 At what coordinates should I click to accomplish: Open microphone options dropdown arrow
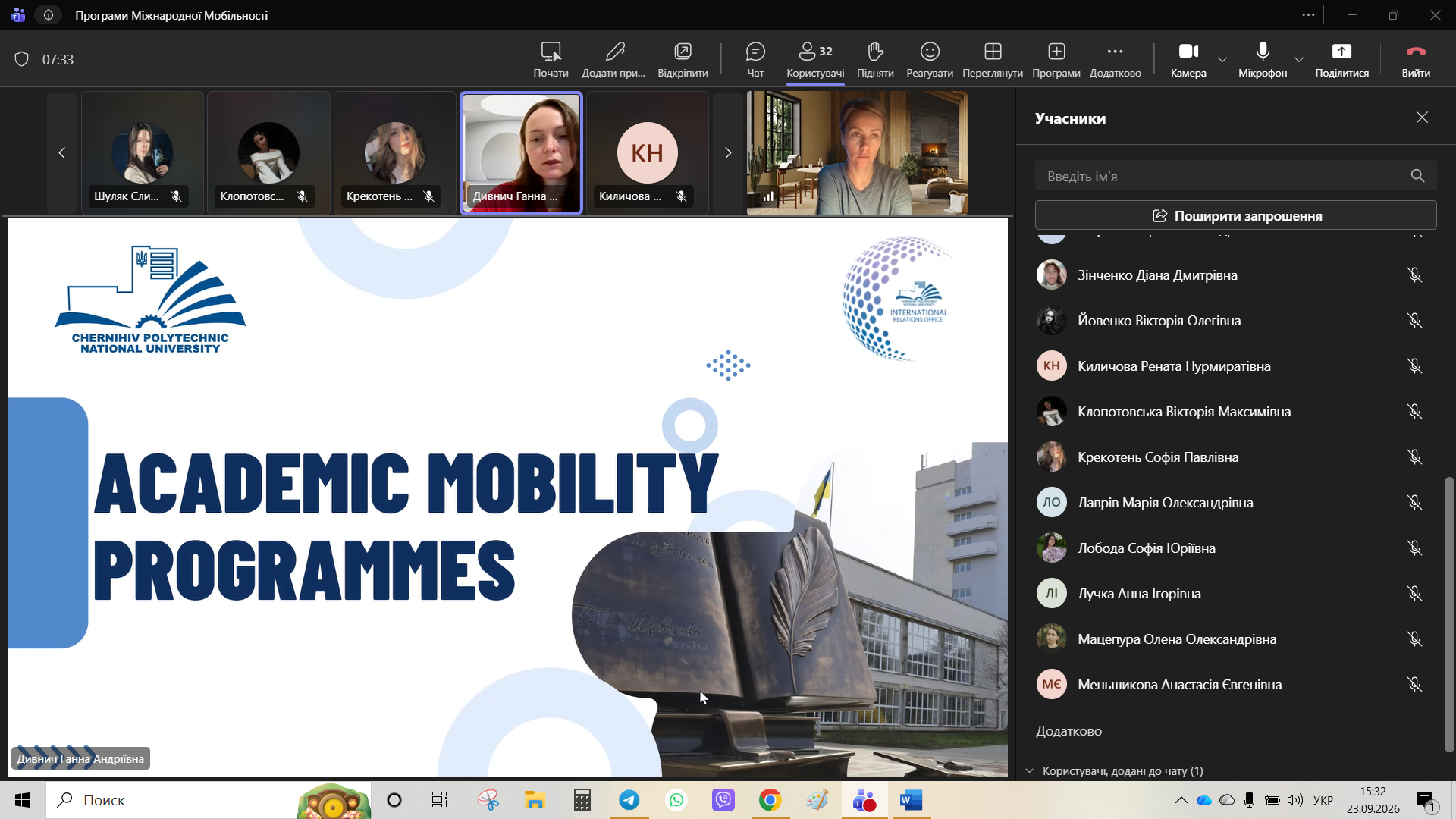[x=1299, y=59]
